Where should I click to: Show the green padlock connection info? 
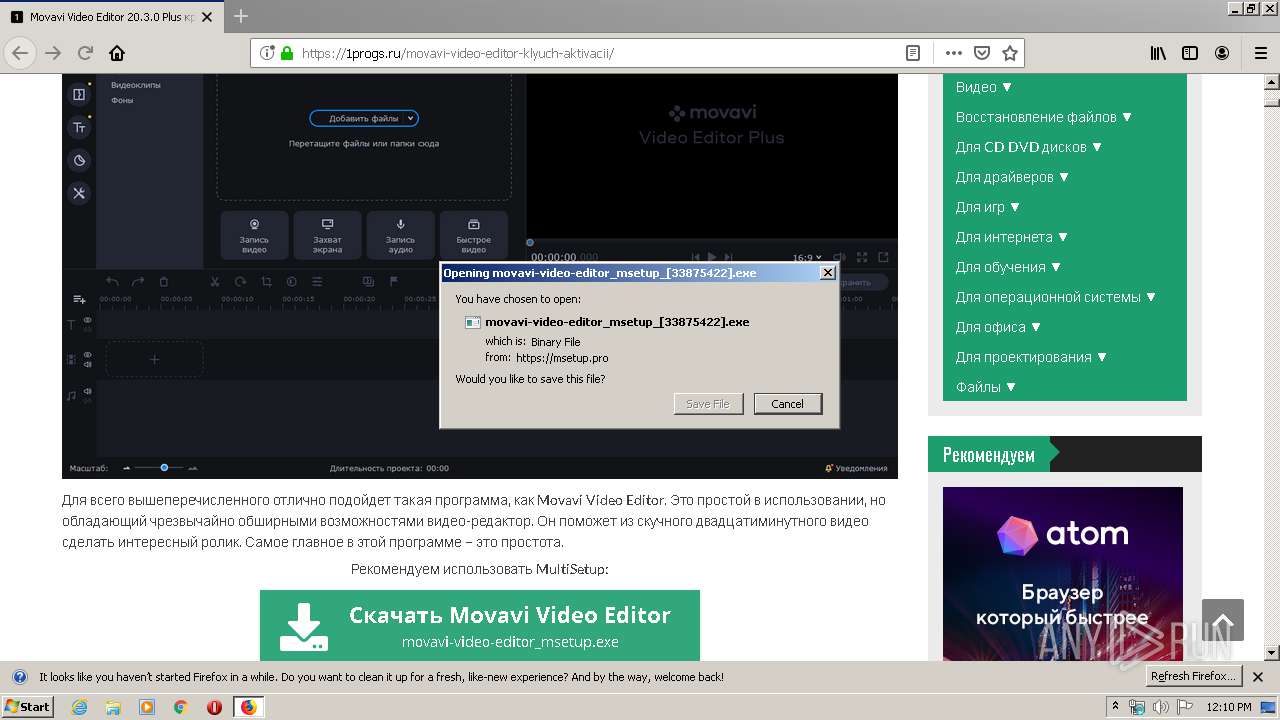[287, 53]
